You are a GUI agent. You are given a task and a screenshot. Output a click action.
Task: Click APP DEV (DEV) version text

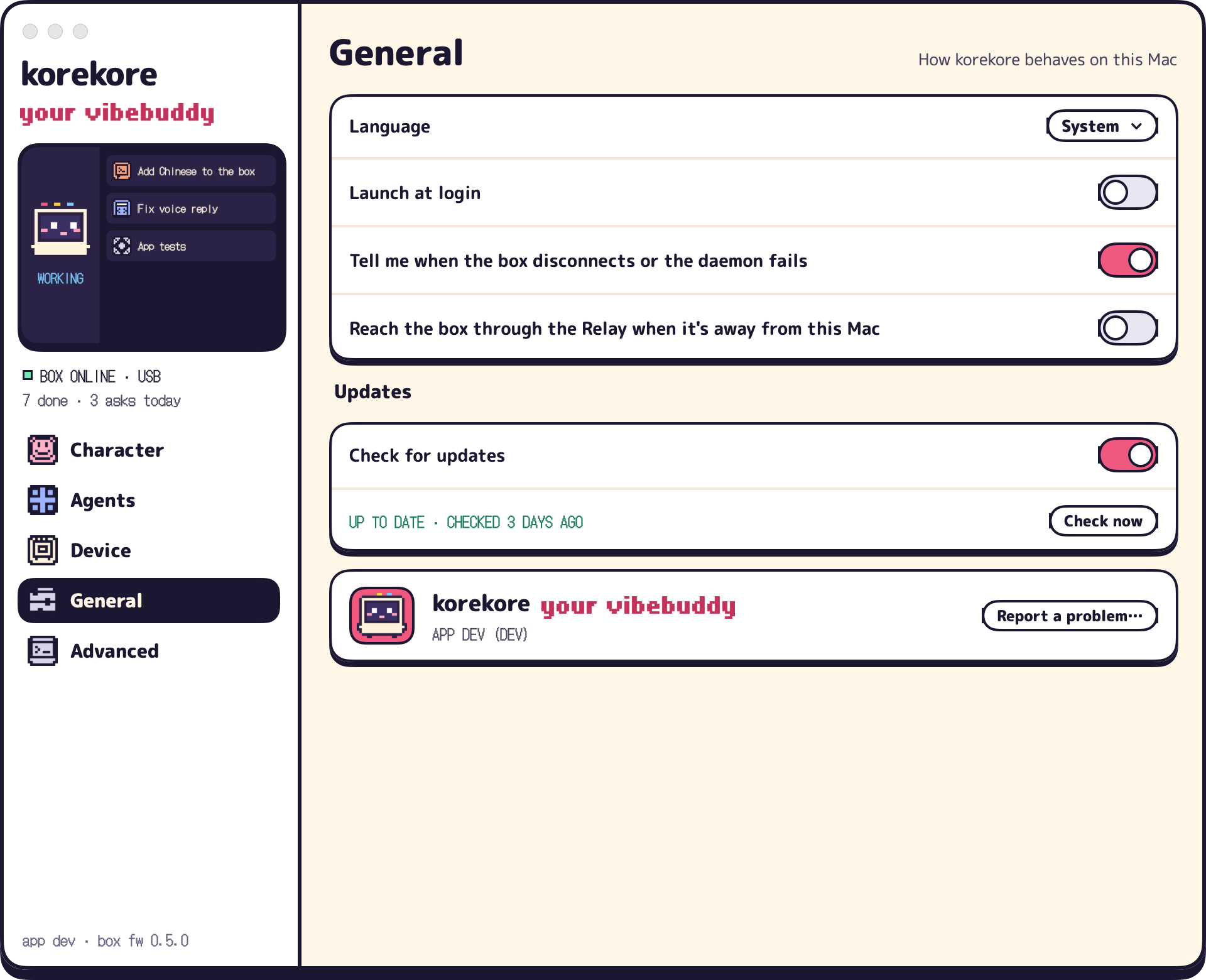click(x=480, y=634)
